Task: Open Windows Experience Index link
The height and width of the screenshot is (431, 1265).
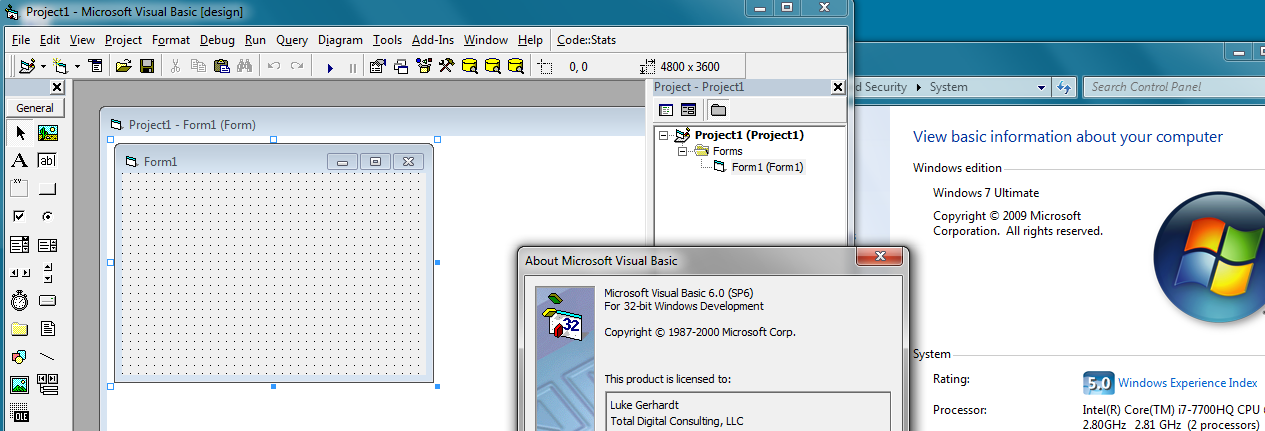Action: coord(1187,383)
